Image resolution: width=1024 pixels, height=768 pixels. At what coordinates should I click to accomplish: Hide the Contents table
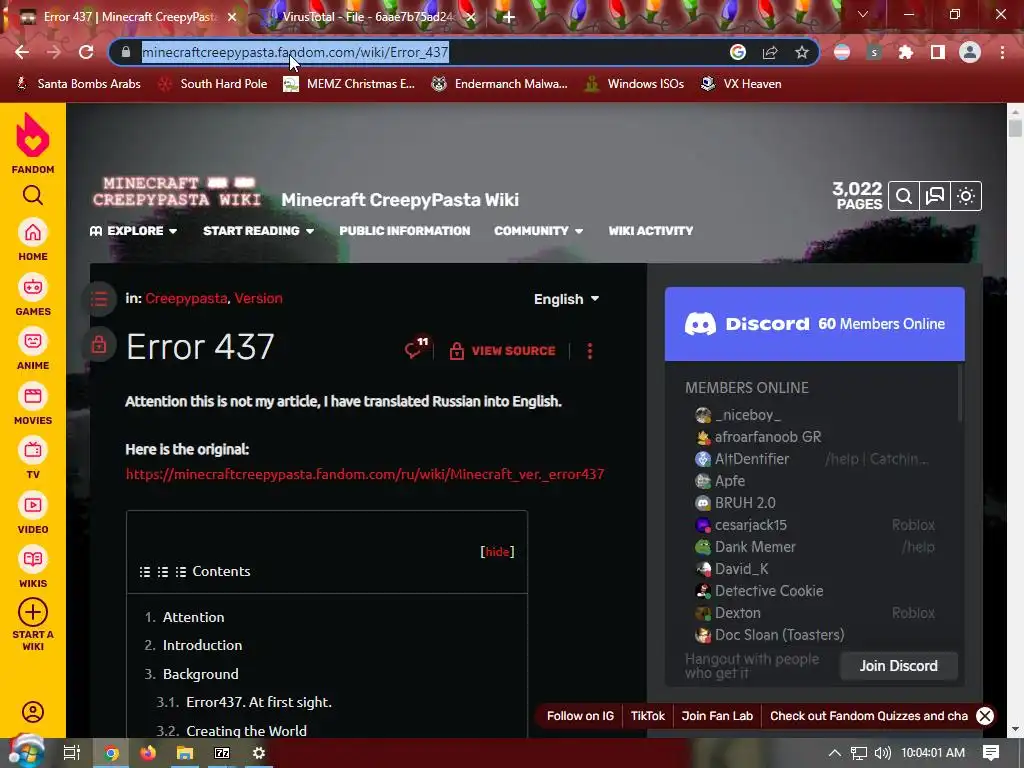tap(497, 552)
